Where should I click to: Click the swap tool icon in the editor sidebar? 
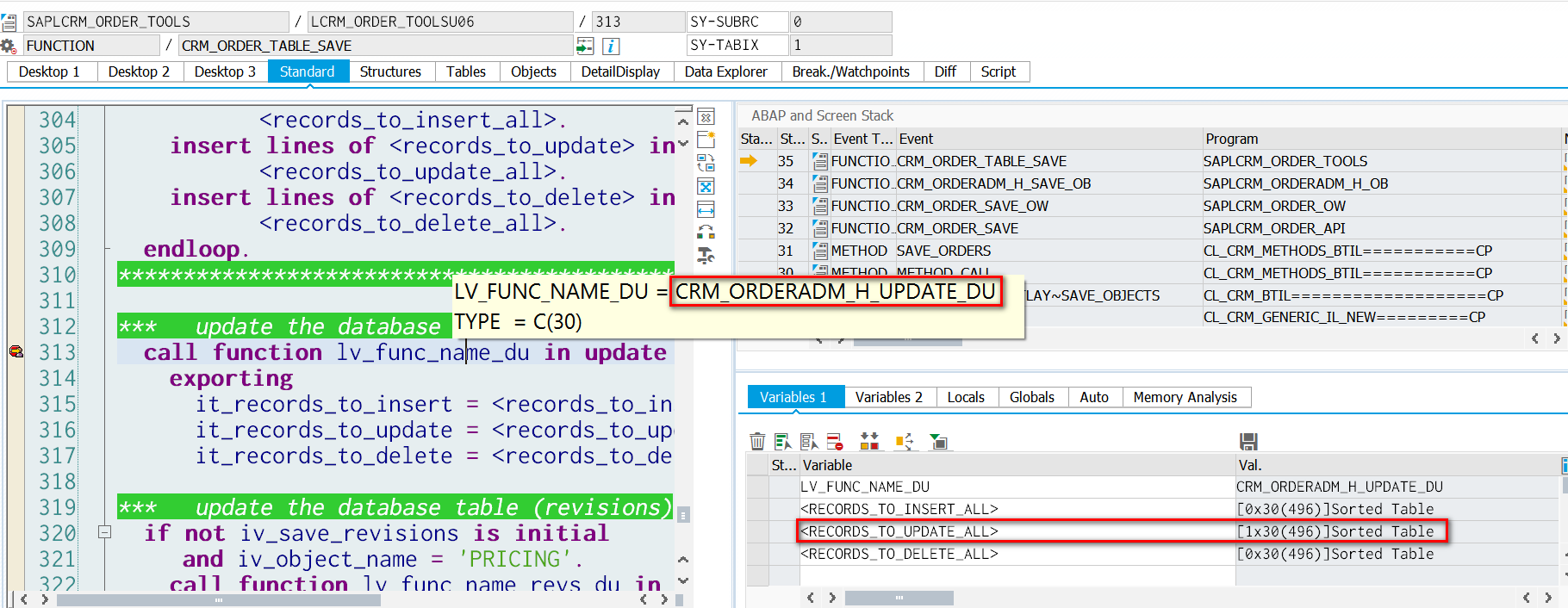tap(706, 163)
